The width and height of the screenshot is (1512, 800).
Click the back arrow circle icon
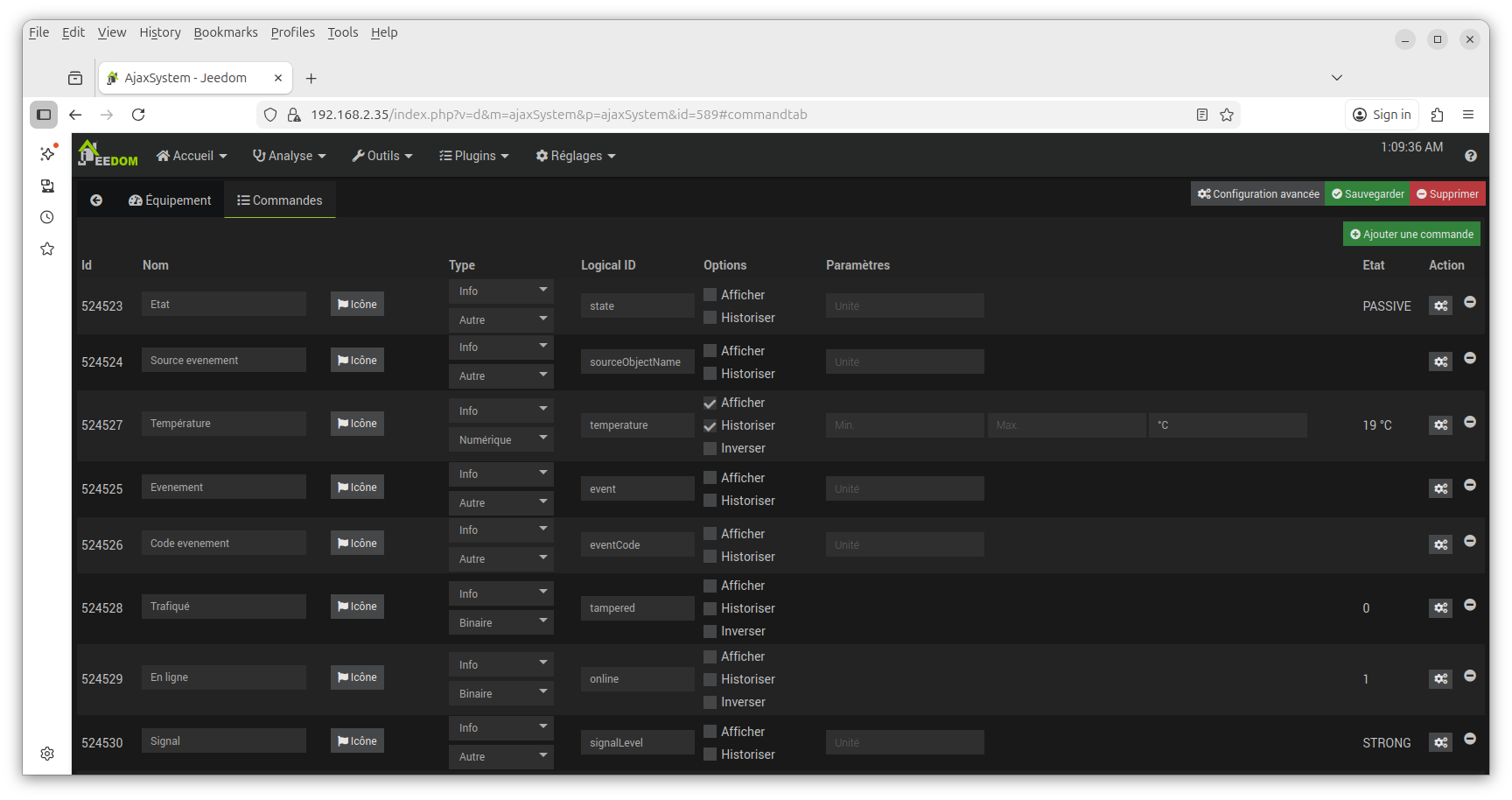click(x=96, y=200)
